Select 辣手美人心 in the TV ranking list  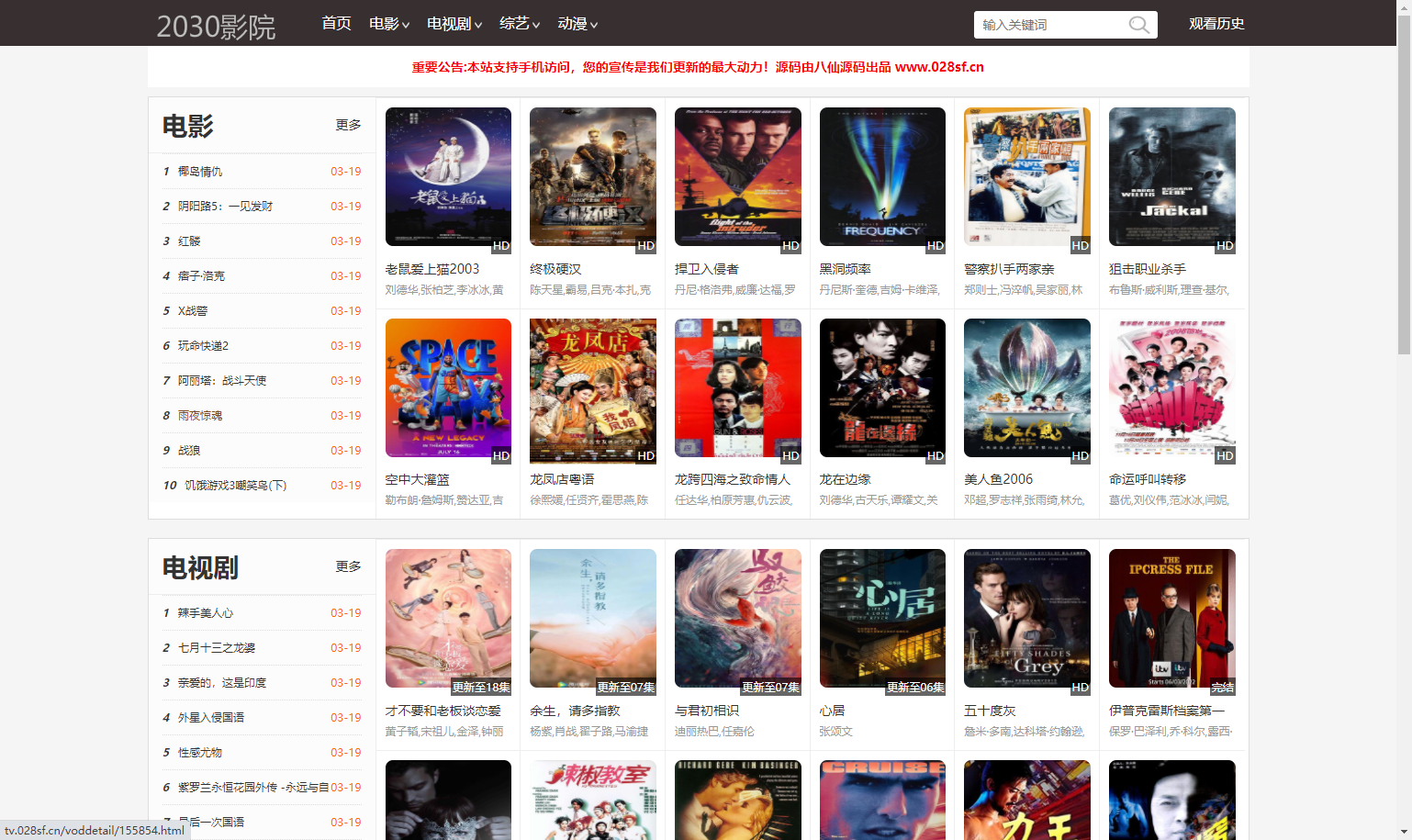tap(206, 613)
